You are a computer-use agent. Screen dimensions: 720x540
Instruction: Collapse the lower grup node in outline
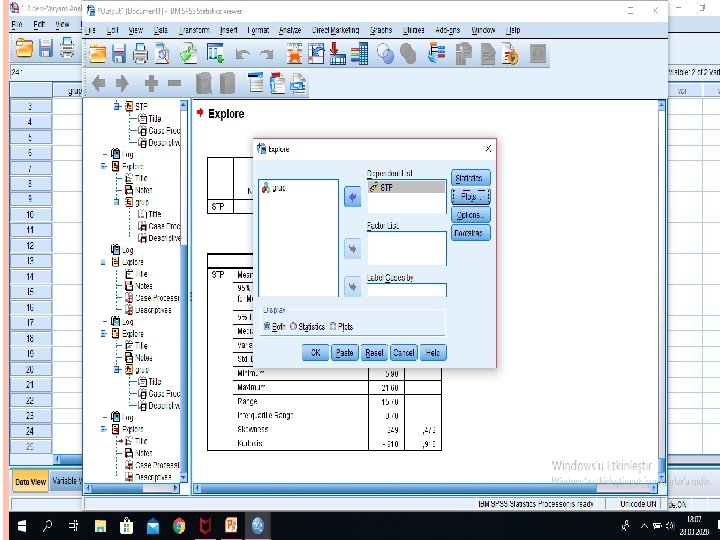click(117, 369)
